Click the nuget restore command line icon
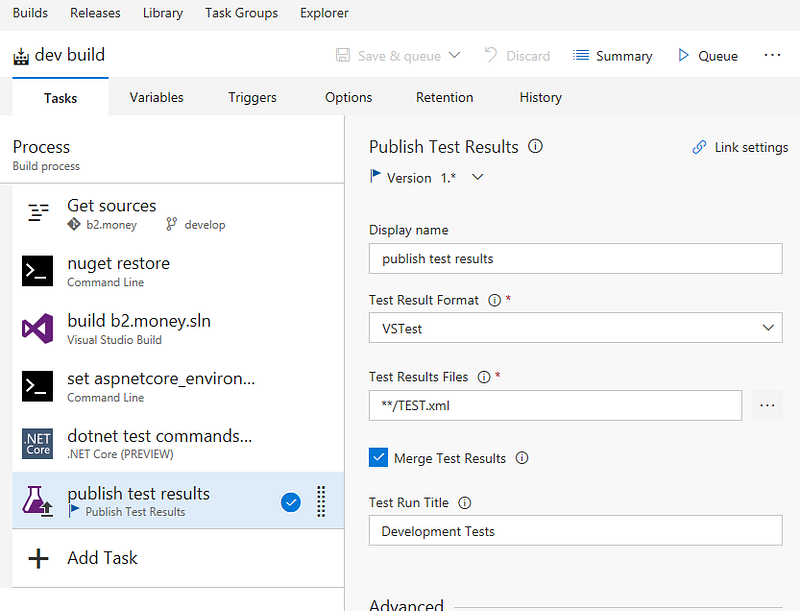The image size is (800, 611). (37, 271)
